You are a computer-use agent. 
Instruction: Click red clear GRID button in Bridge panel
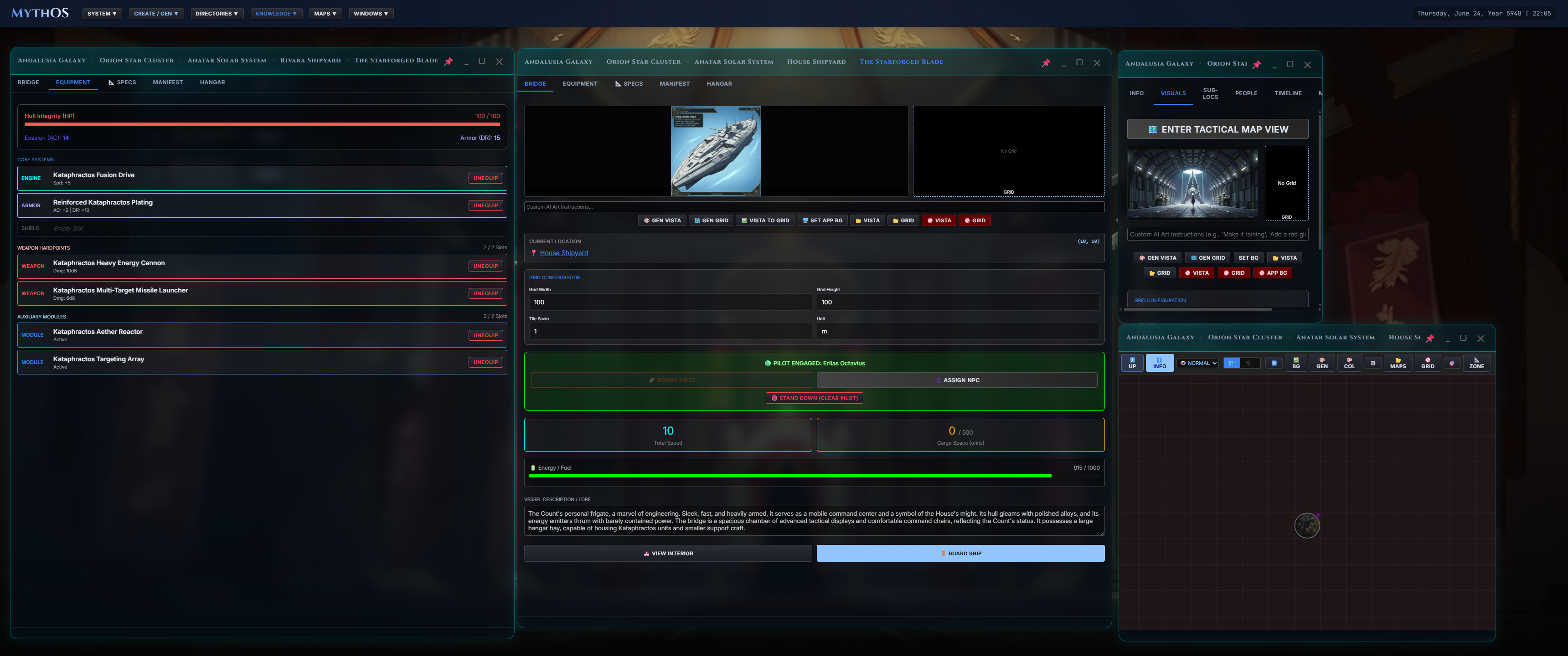coord(974,220)
